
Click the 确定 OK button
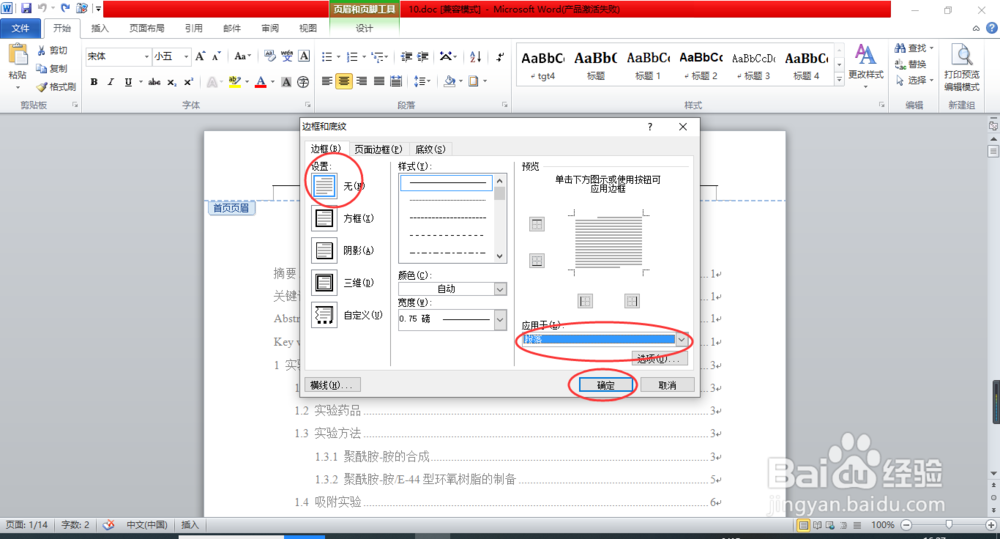point(606,385)
